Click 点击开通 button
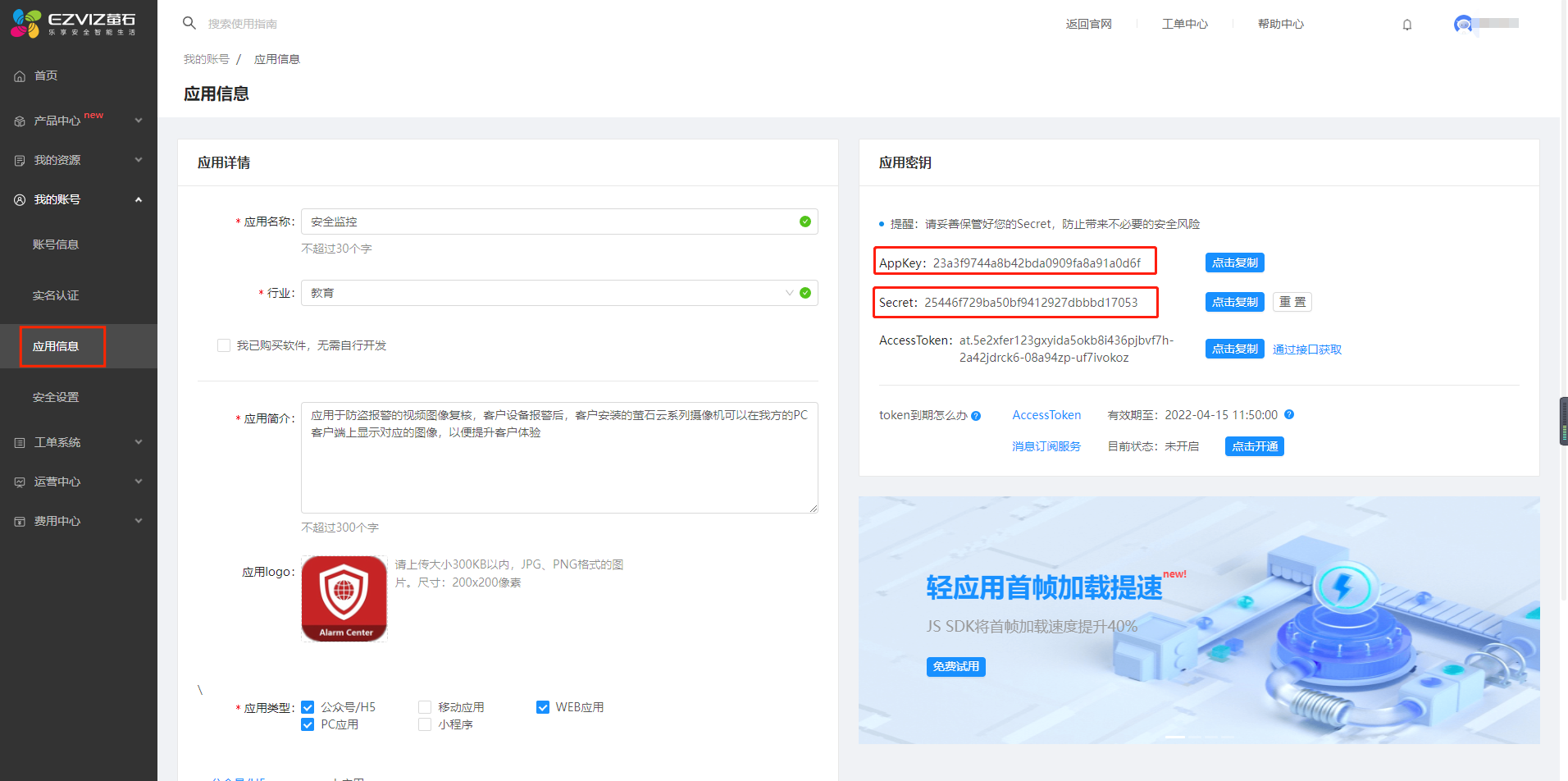This screenshot has height=781, width=1568. point(1255,446)
